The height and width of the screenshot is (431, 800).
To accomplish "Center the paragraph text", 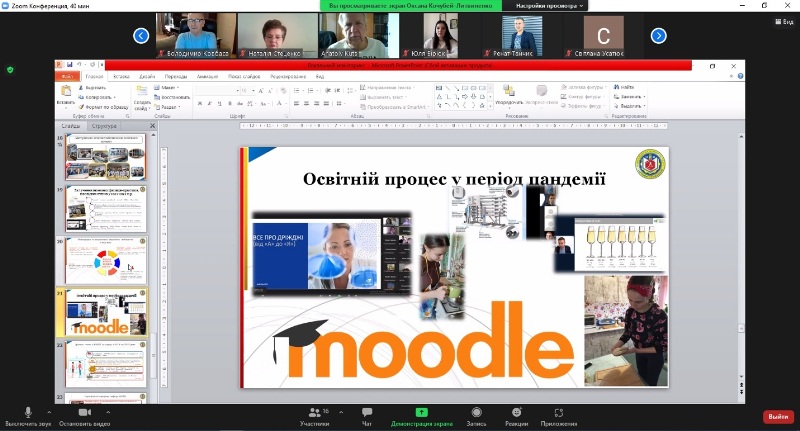I will tap(307, 104).
